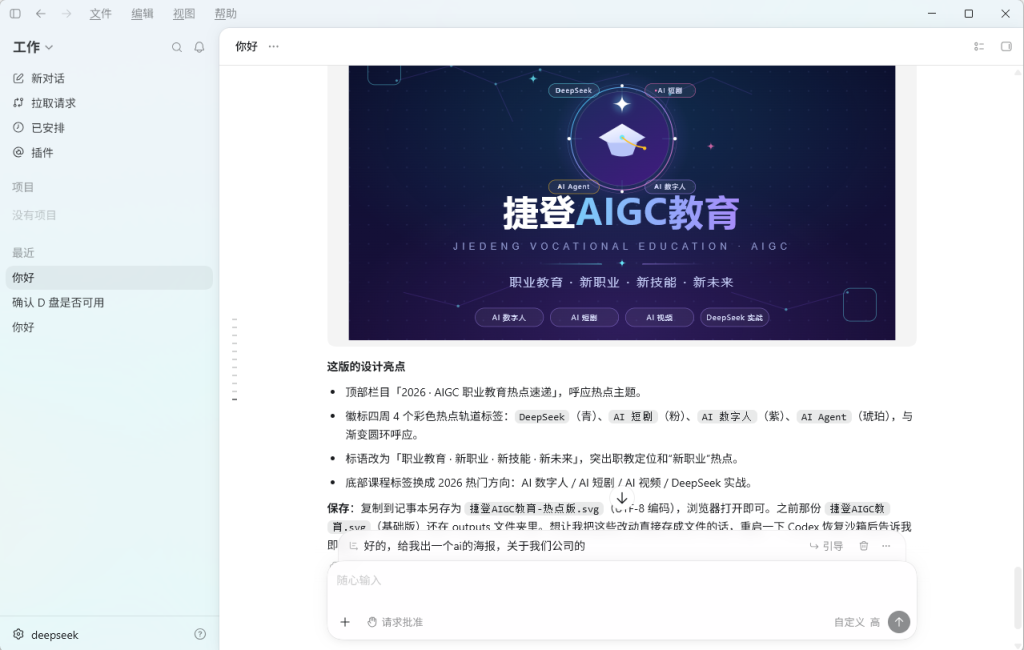Delete the queued message with trash icon
The image size is (1024, 650).
click(863, 546)
